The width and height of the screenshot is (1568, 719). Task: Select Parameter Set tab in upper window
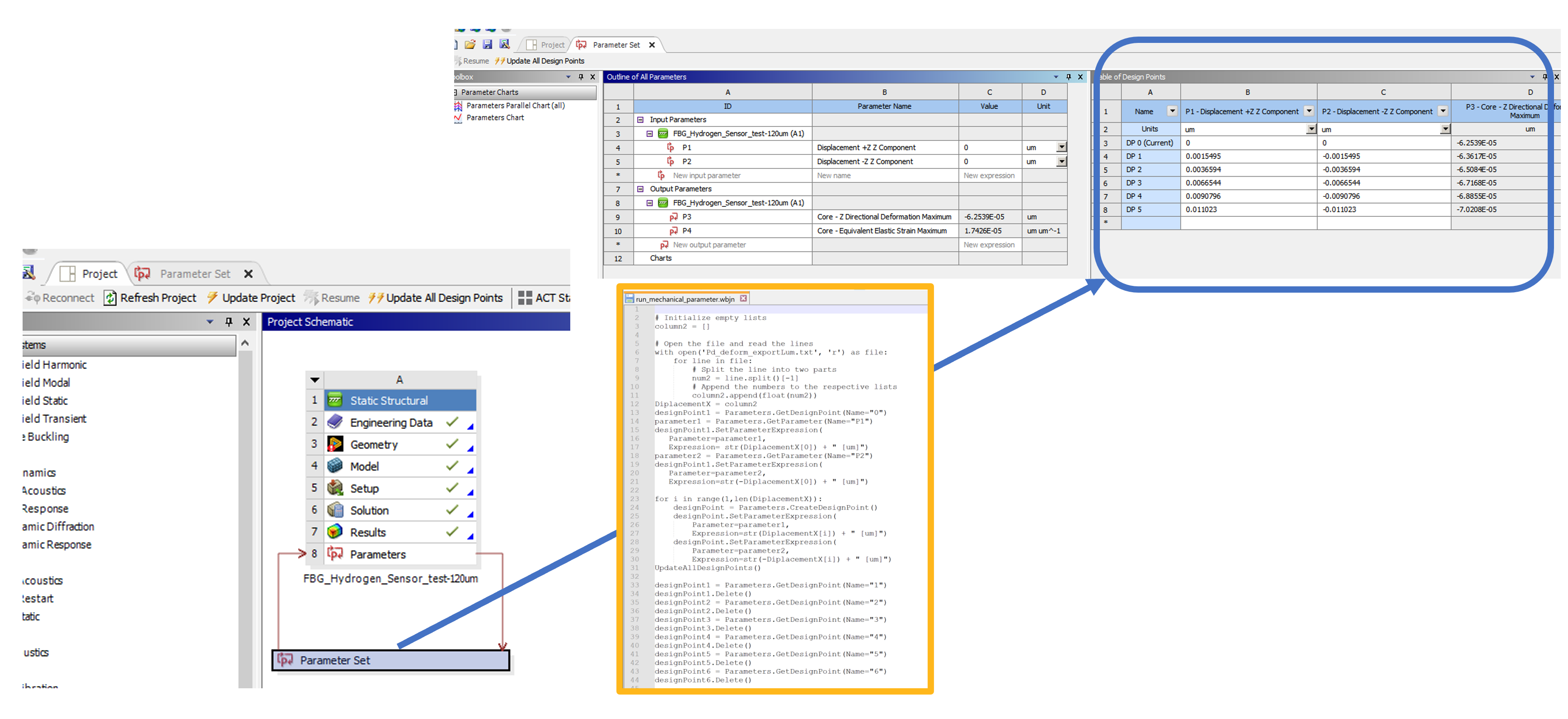pos(608,45)
